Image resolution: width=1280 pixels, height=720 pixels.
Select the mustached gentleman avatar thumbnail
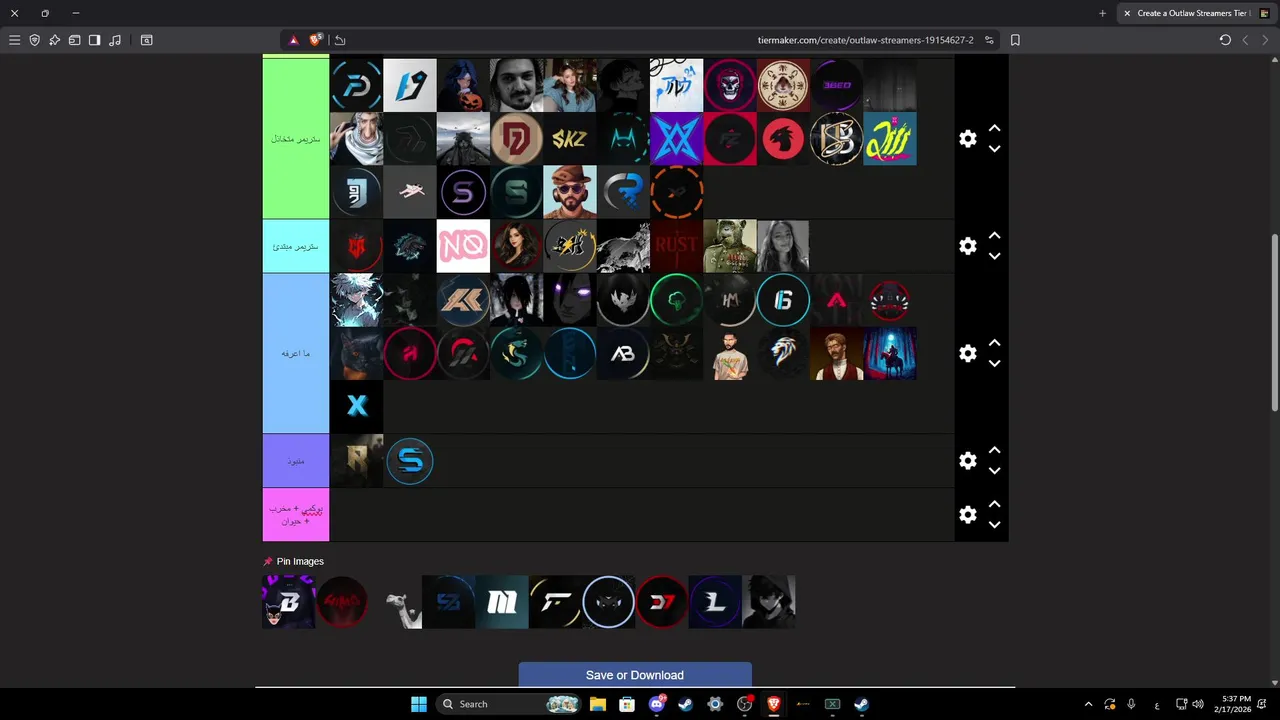coord(836,353)
